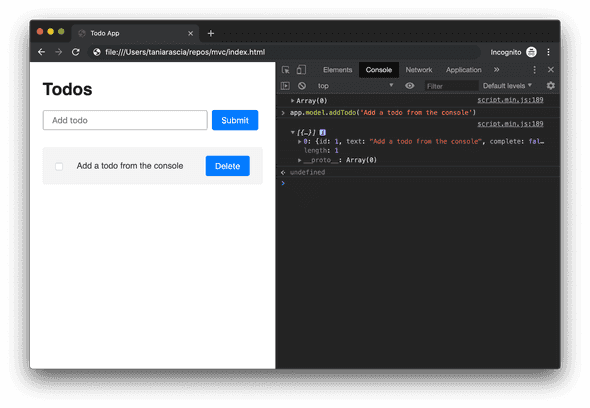Click the todo text 'Add a todo from the console'

130,166
